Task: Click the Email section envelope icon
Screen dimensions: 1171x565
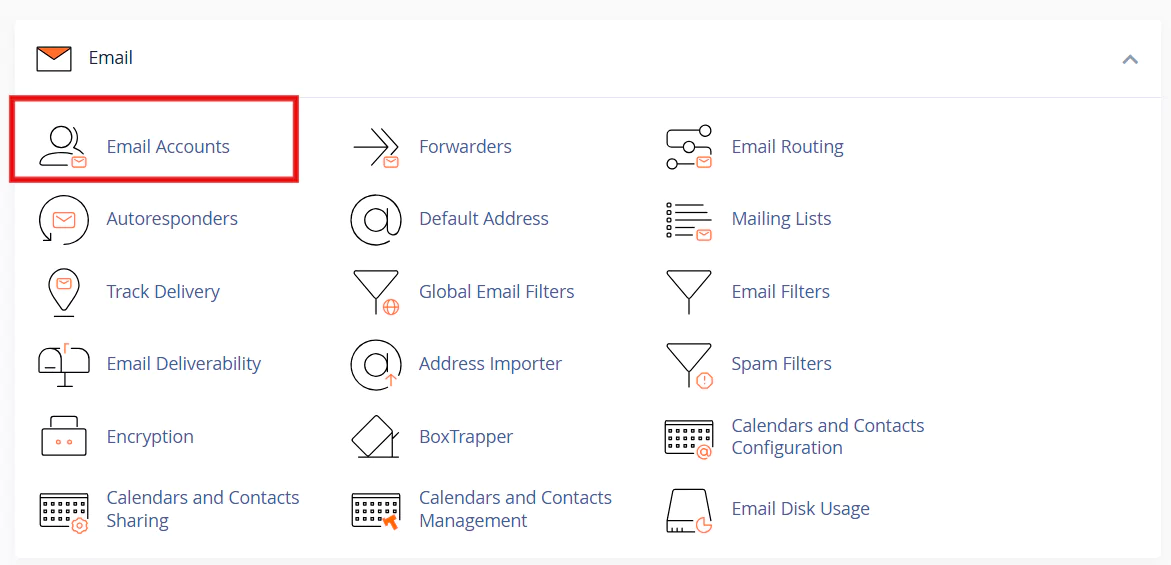Action: pos(54,58)
